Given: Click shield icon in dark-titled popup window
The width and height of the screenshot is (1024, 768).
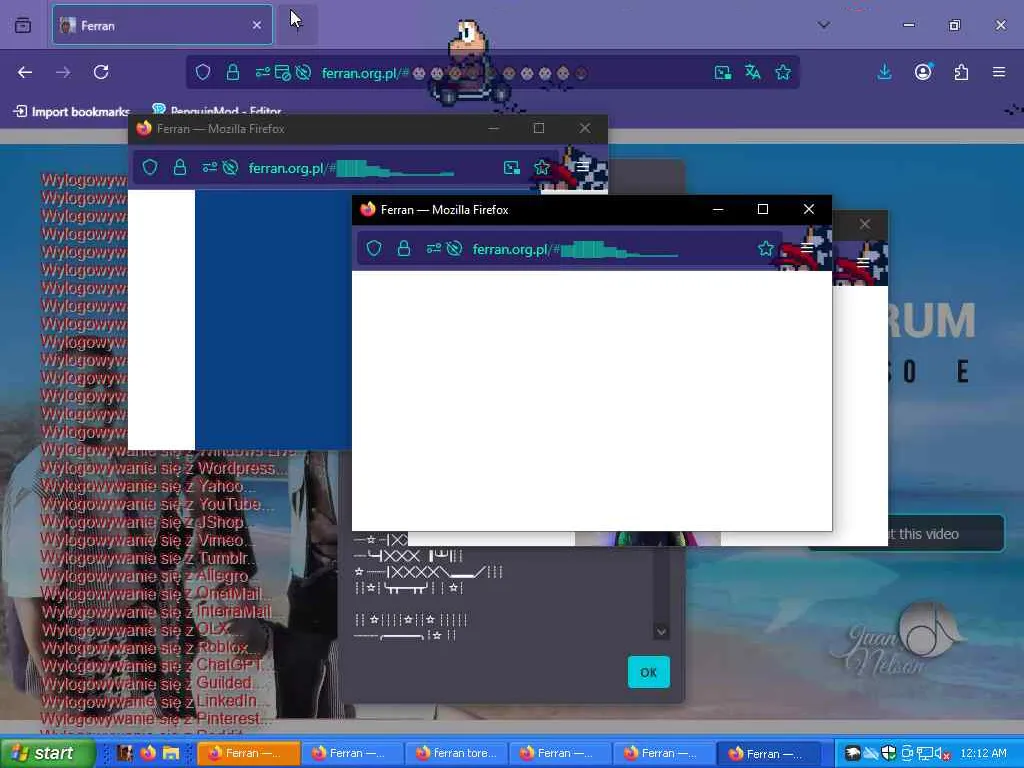Looking at the screenshot, I should click(150, 168).
